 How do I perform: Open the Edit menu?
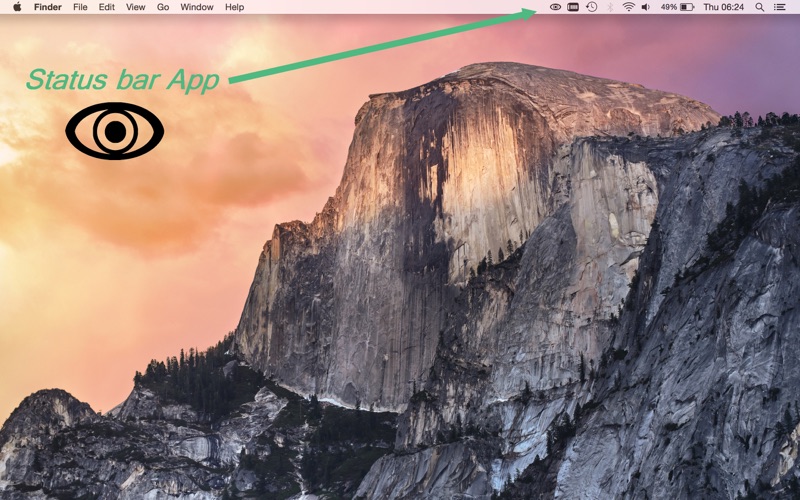tap(106, 7)
